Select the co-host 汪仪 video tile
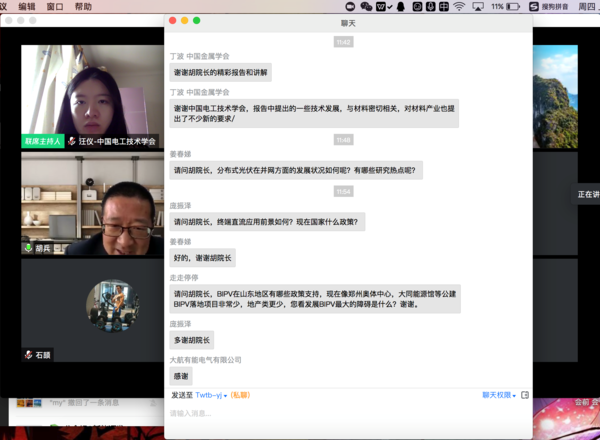The image size is (600, 440). point(92,95)
